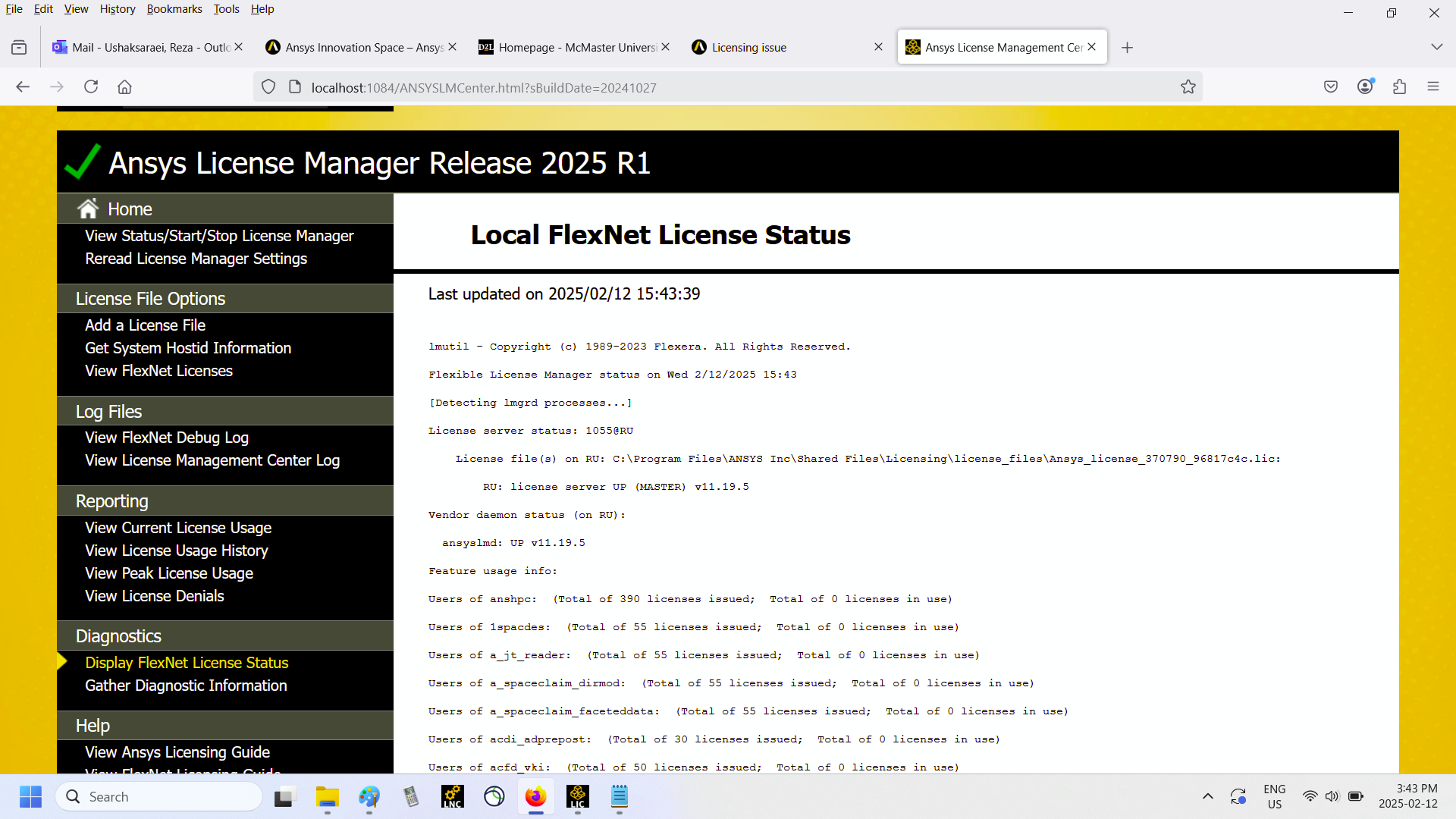
Task: Click the Home house icon in sidebar
Action: (x=88, y=209)
